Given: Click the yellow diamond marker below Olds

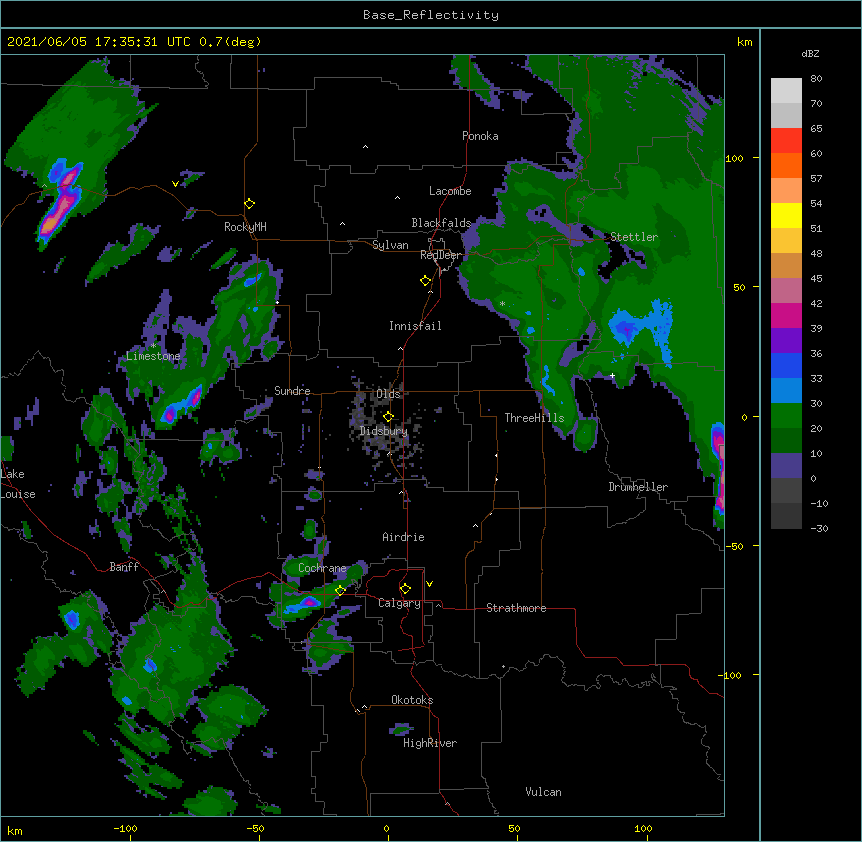Looking at the screenshot, I should 388,417.
